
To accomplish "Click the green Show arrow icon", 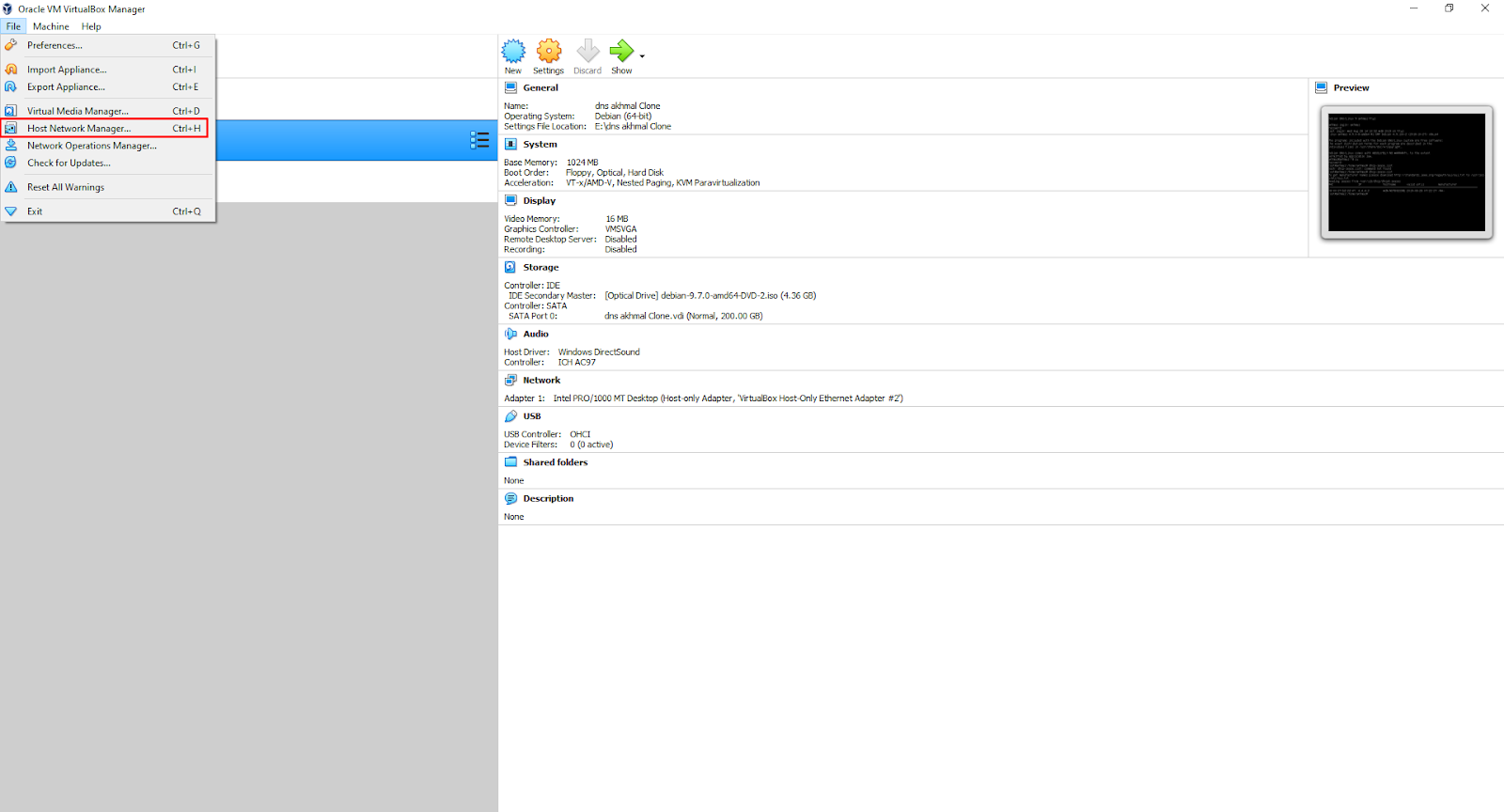I will [x=621, y=51].
